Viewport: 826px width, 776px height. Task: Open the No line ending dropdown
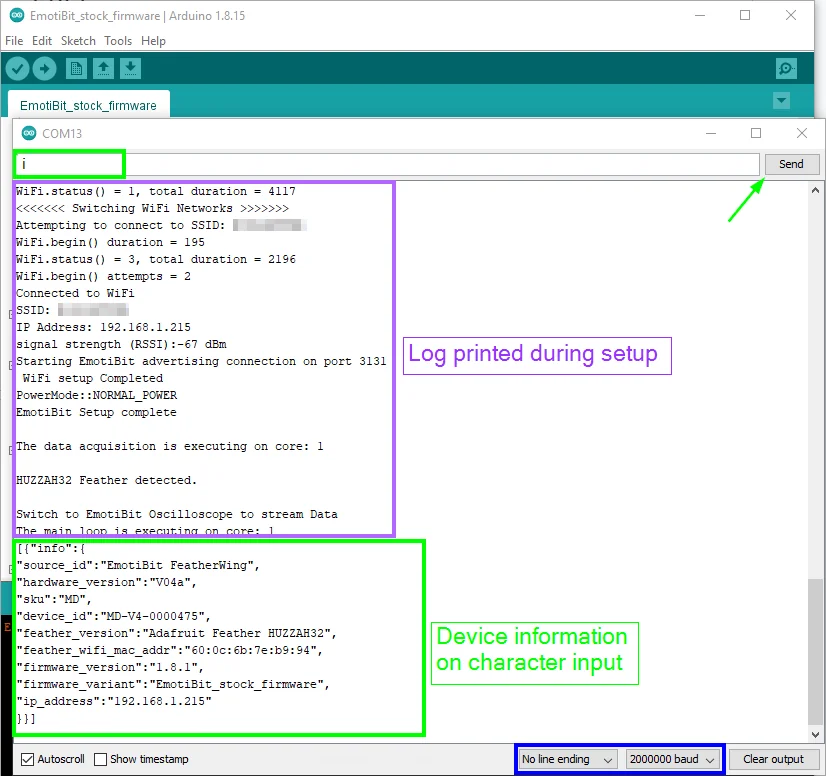(567, 759)
